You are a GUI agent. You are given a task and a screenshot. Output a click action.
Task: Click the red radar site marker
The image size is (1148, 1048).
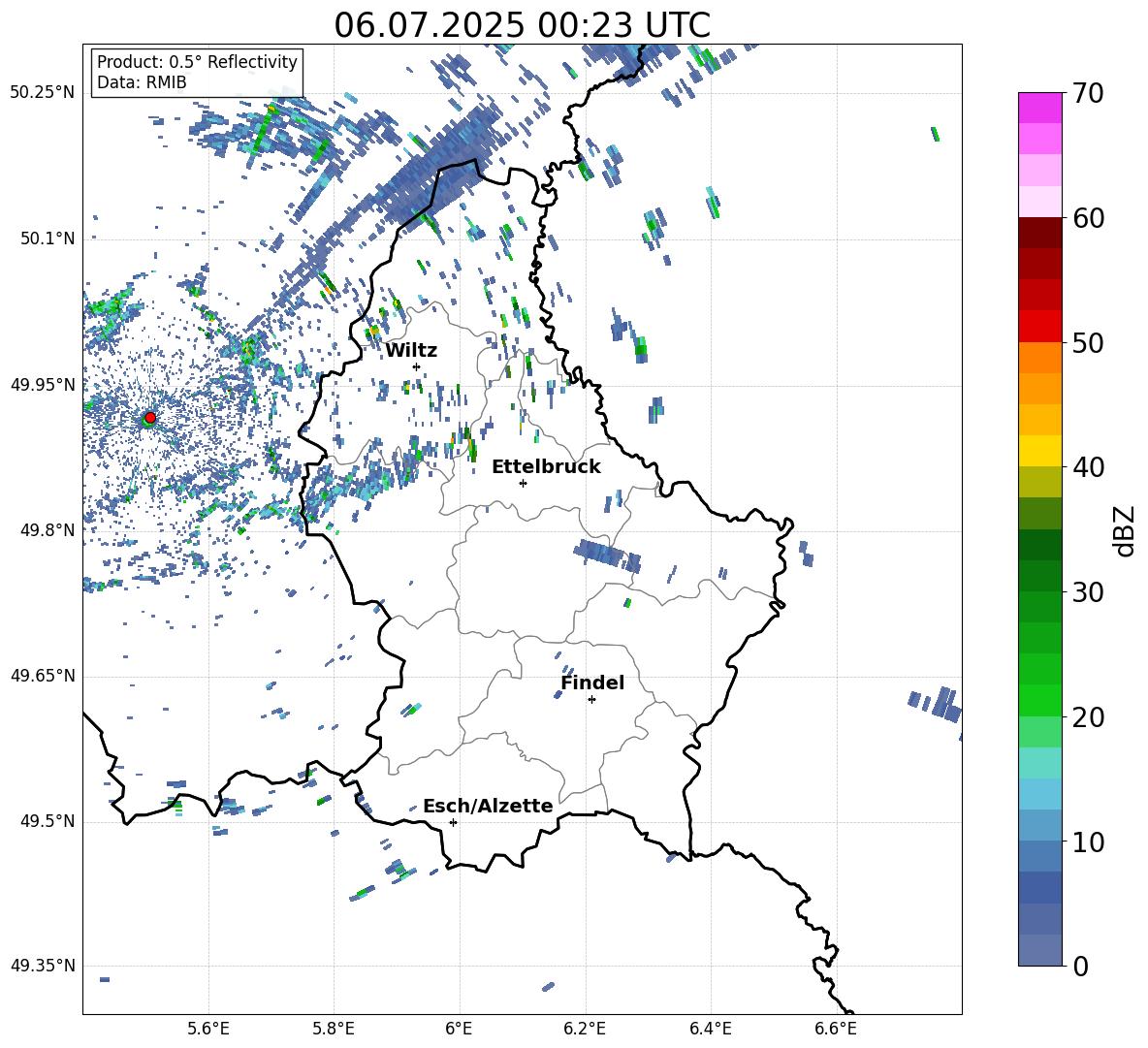coord(150,417)
